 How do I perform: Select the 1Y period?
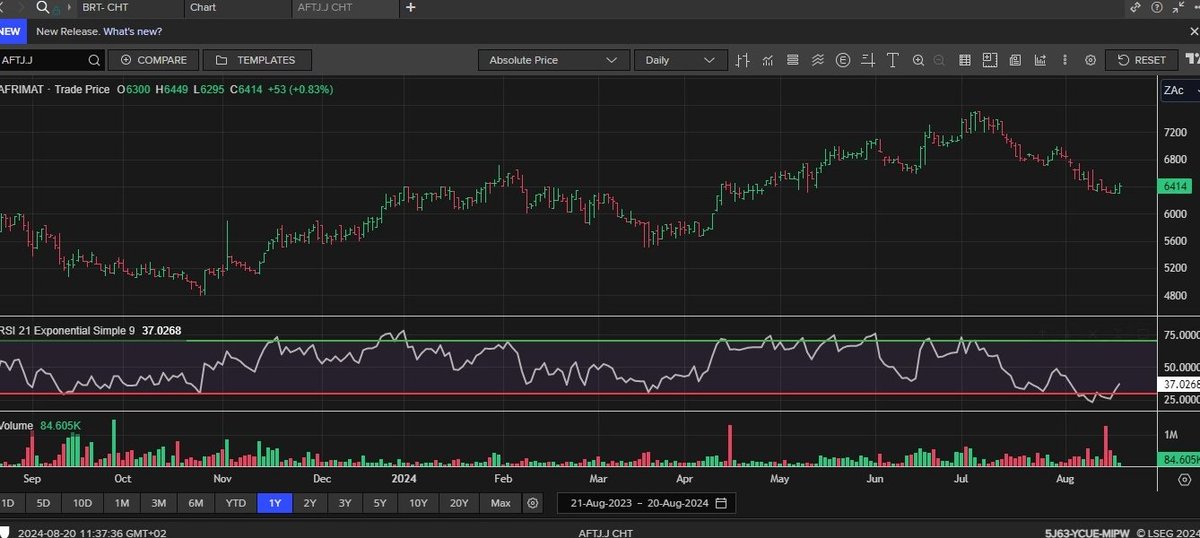[274, 502]
